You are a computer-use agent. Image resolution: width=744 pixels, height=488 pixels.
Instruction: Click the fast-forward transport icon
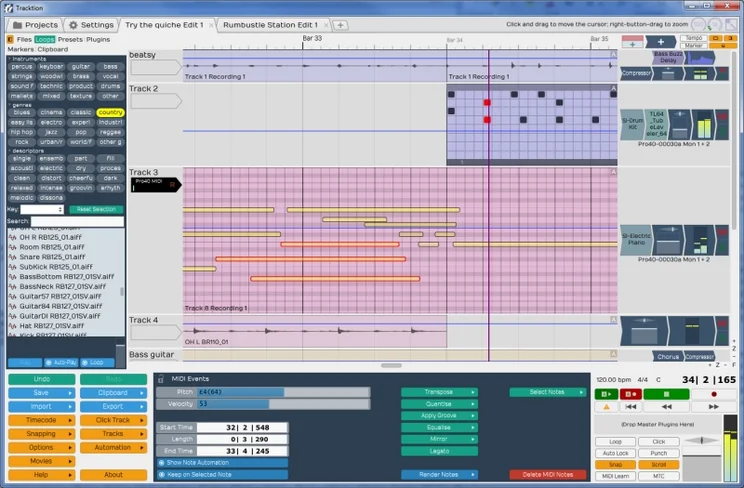[x=715, y=407]
